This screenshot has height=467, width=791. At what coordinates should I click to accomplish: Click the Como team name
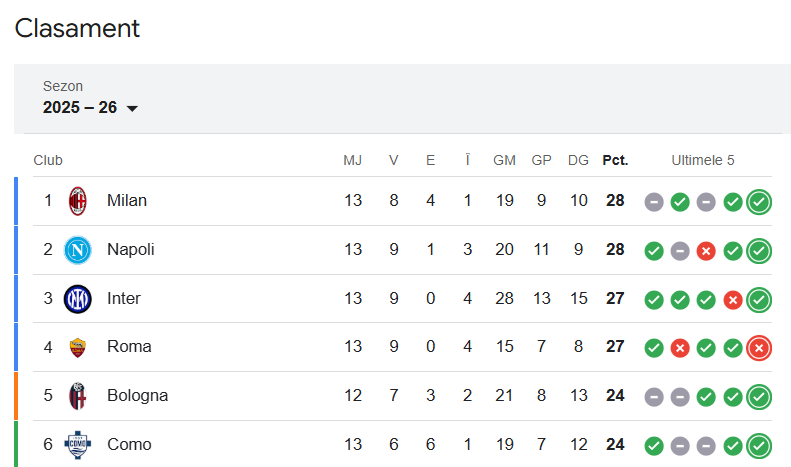129,444
